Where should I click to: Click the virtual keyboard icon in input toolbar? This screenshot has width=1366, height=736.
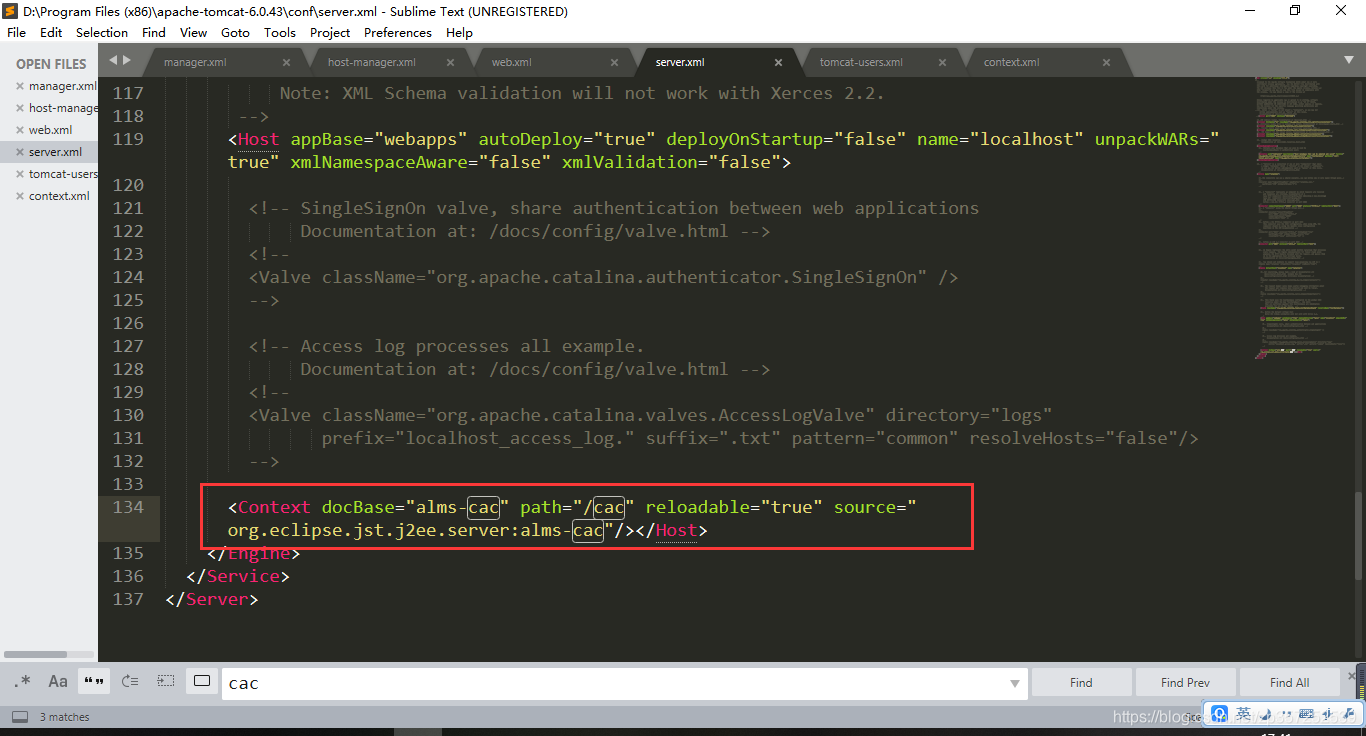tap(1305, 713)
